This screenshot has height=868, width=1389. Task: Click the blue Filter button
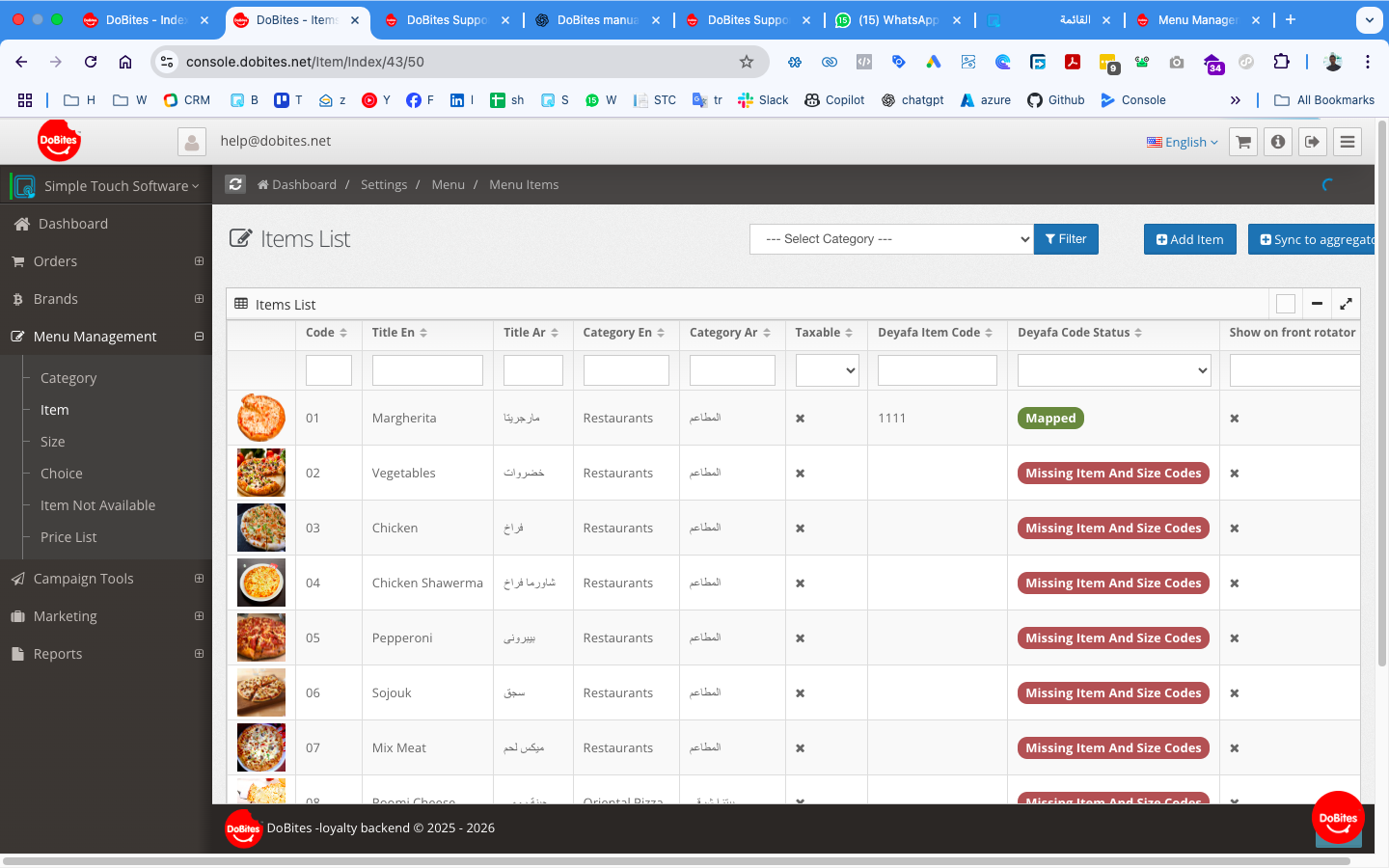tap(1066, 239)
